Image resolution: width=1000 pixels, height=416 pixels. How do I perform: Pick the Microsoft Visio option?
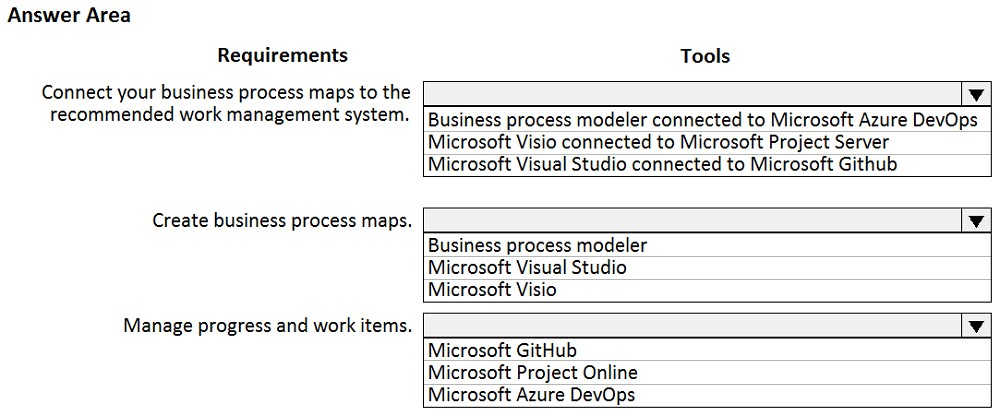pyautogui.click(x=707, y=290)
